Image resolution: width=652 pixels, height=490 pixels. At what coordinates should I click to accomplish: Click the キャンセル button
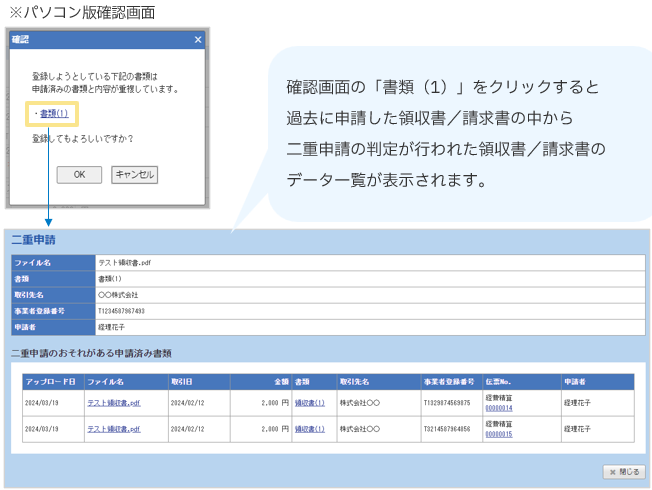point(134,174)
